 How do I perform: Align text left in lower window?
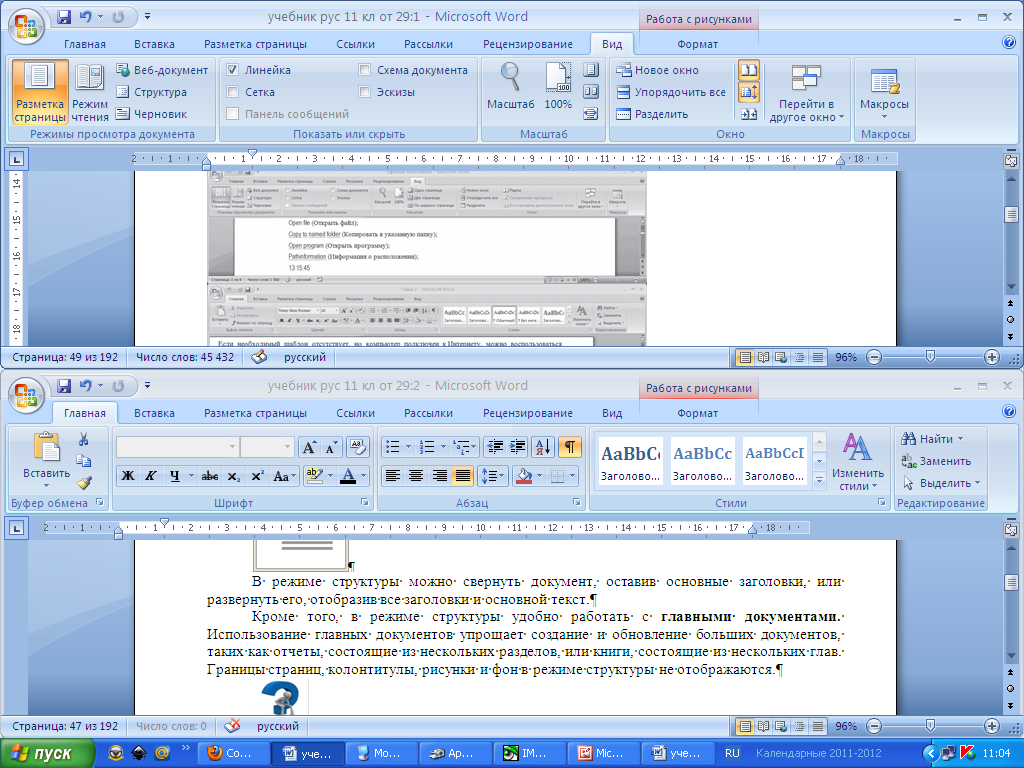pyautogui.click(x=392, y=476)
